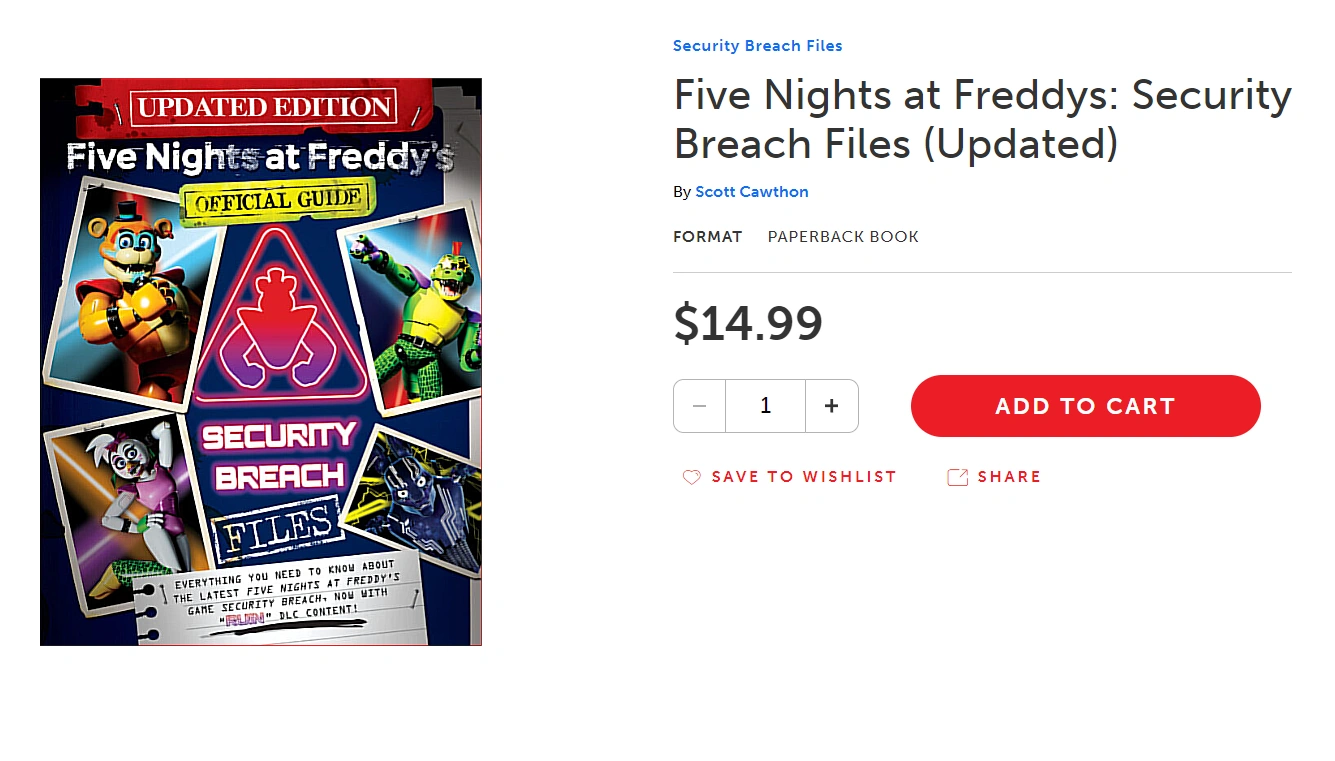The image size is (1335, 761).
Task: Select the book cover image
Action: tap(260, 361)
